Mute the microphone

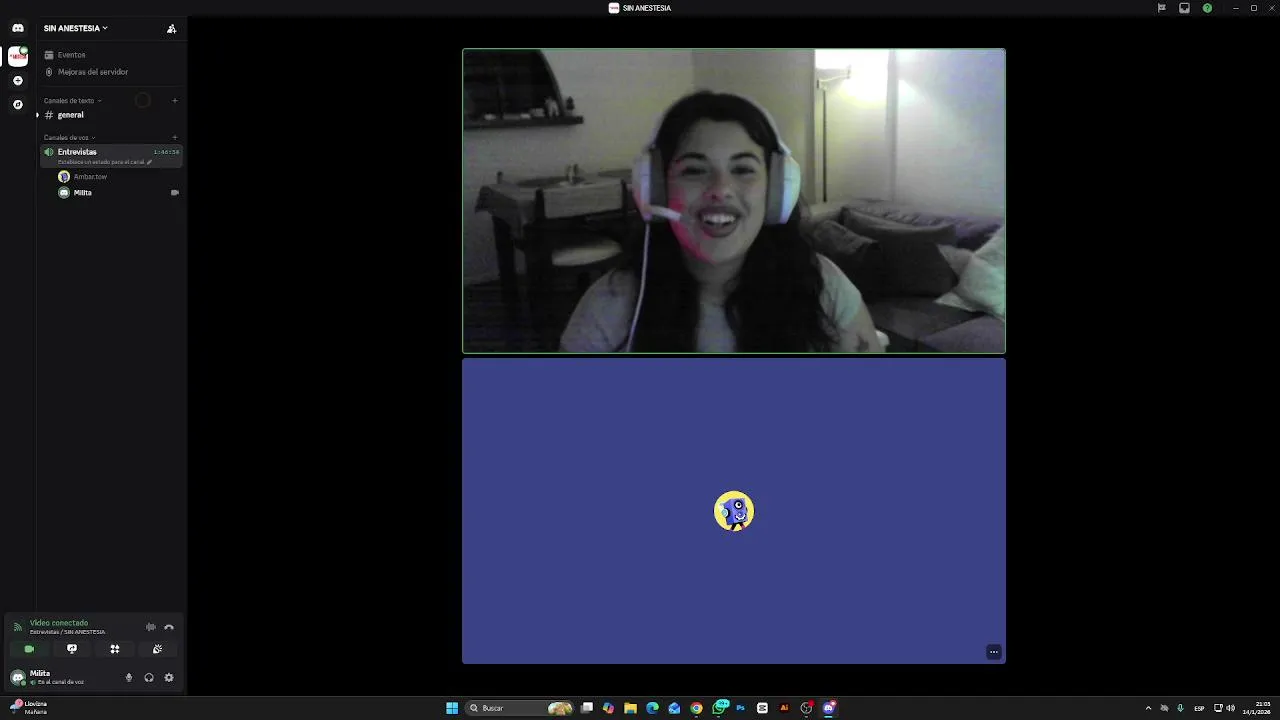click(128, 677)
